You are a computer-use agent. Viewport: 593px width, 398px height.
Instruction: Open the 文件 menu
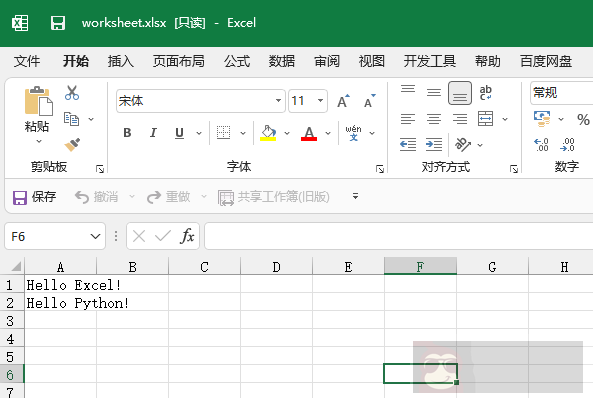coord(27,61)
